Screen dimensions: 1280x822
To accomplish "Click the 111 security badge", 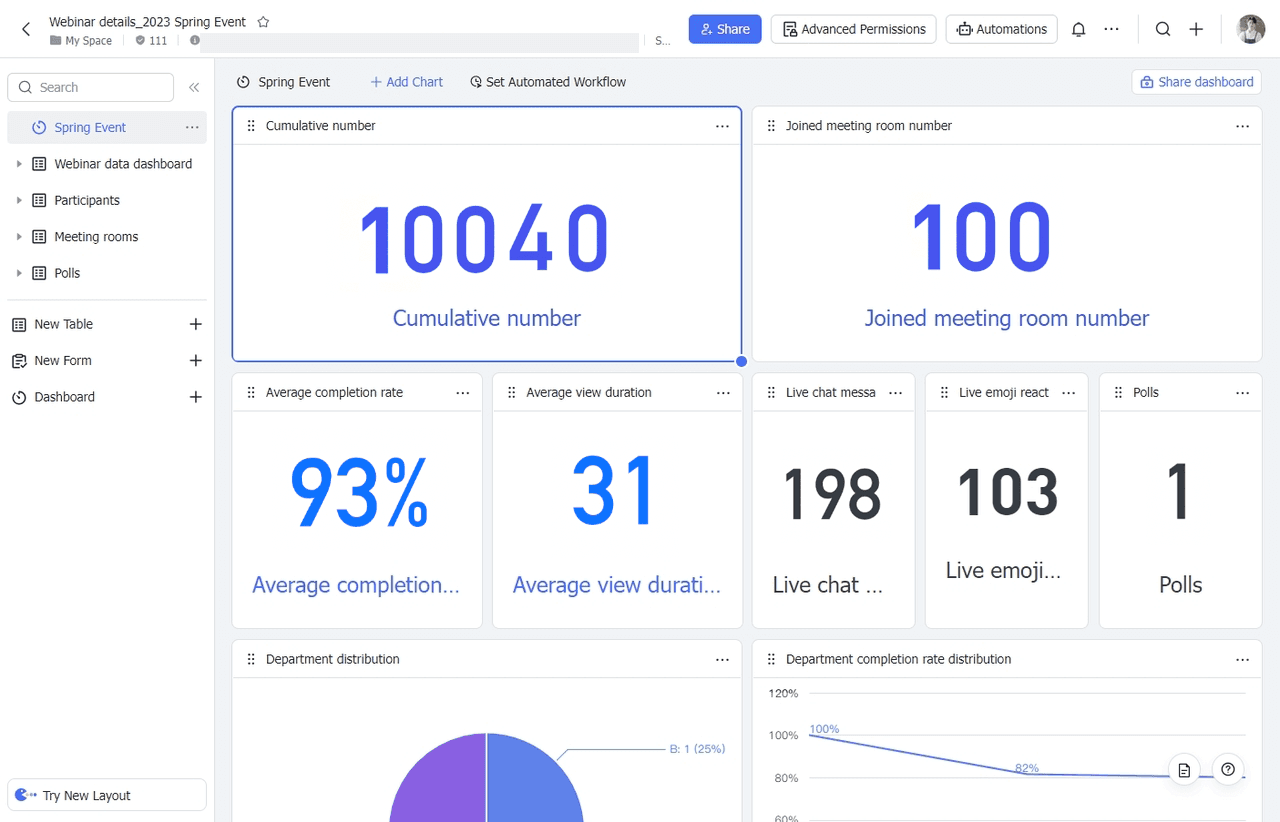I will point(151,41).
